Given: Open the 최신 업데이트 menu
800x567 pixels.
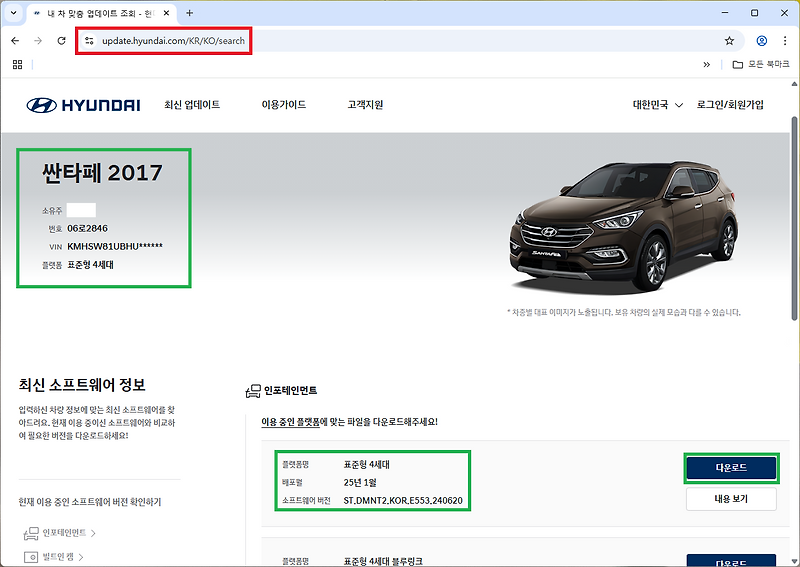Looking at the screenshot, I should point(192,105).
